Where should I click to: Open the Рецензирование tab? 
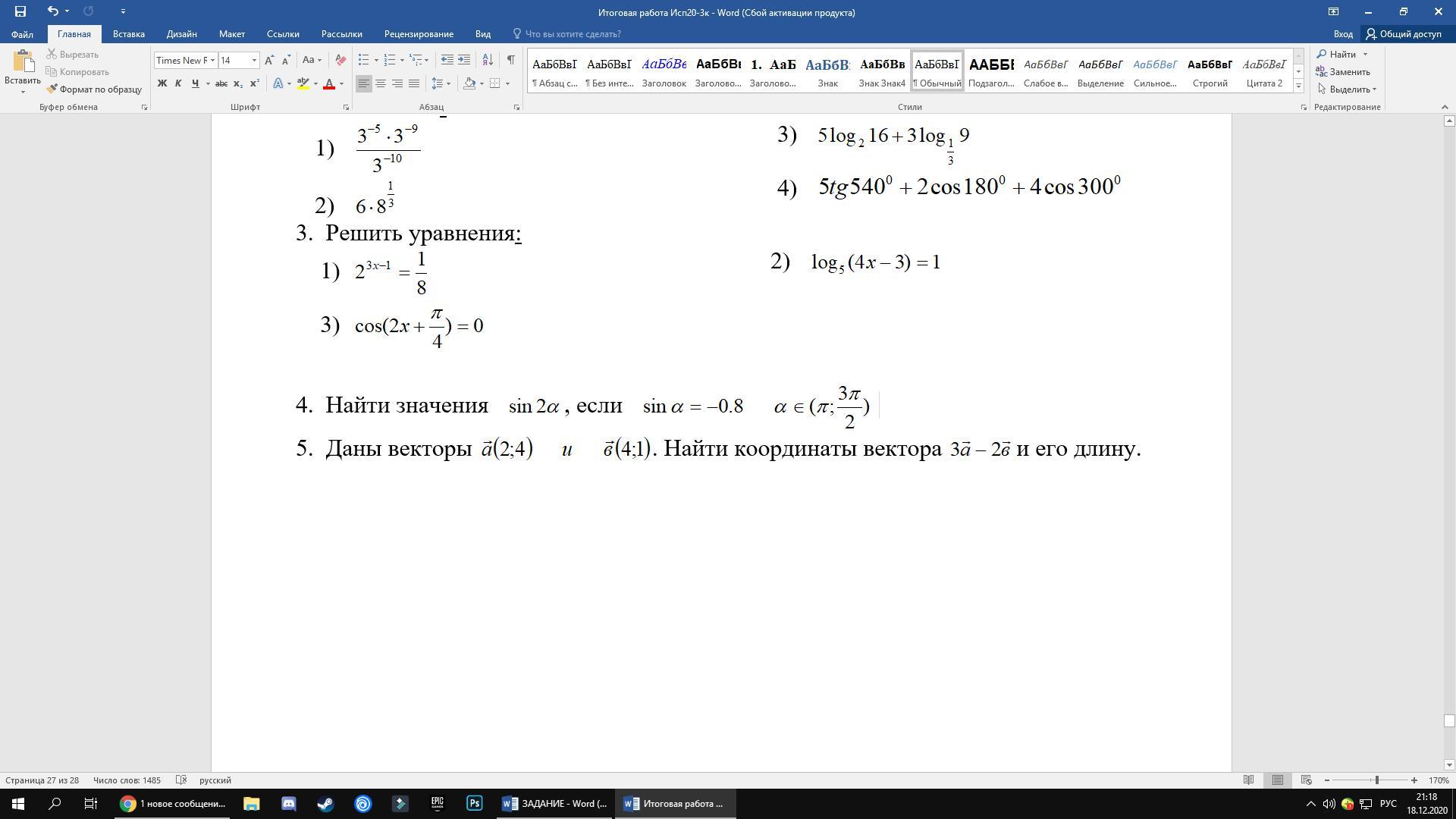(418, 34)
